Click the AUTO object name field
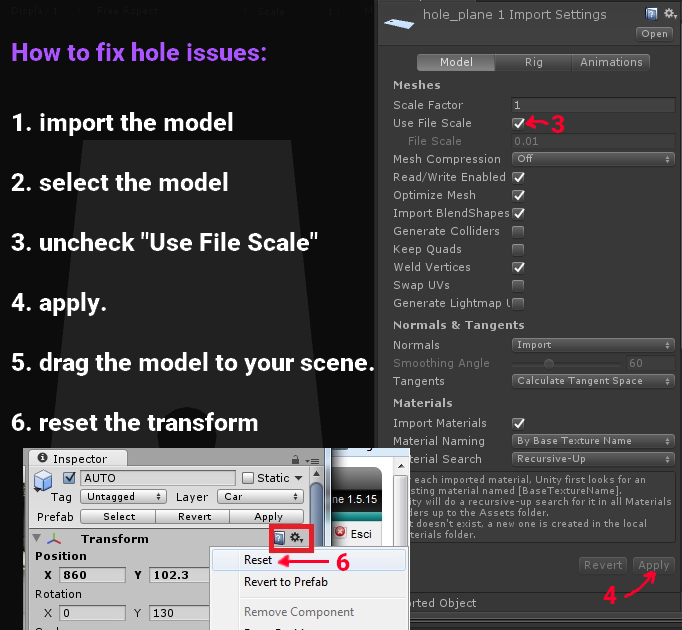 point(158,478)
